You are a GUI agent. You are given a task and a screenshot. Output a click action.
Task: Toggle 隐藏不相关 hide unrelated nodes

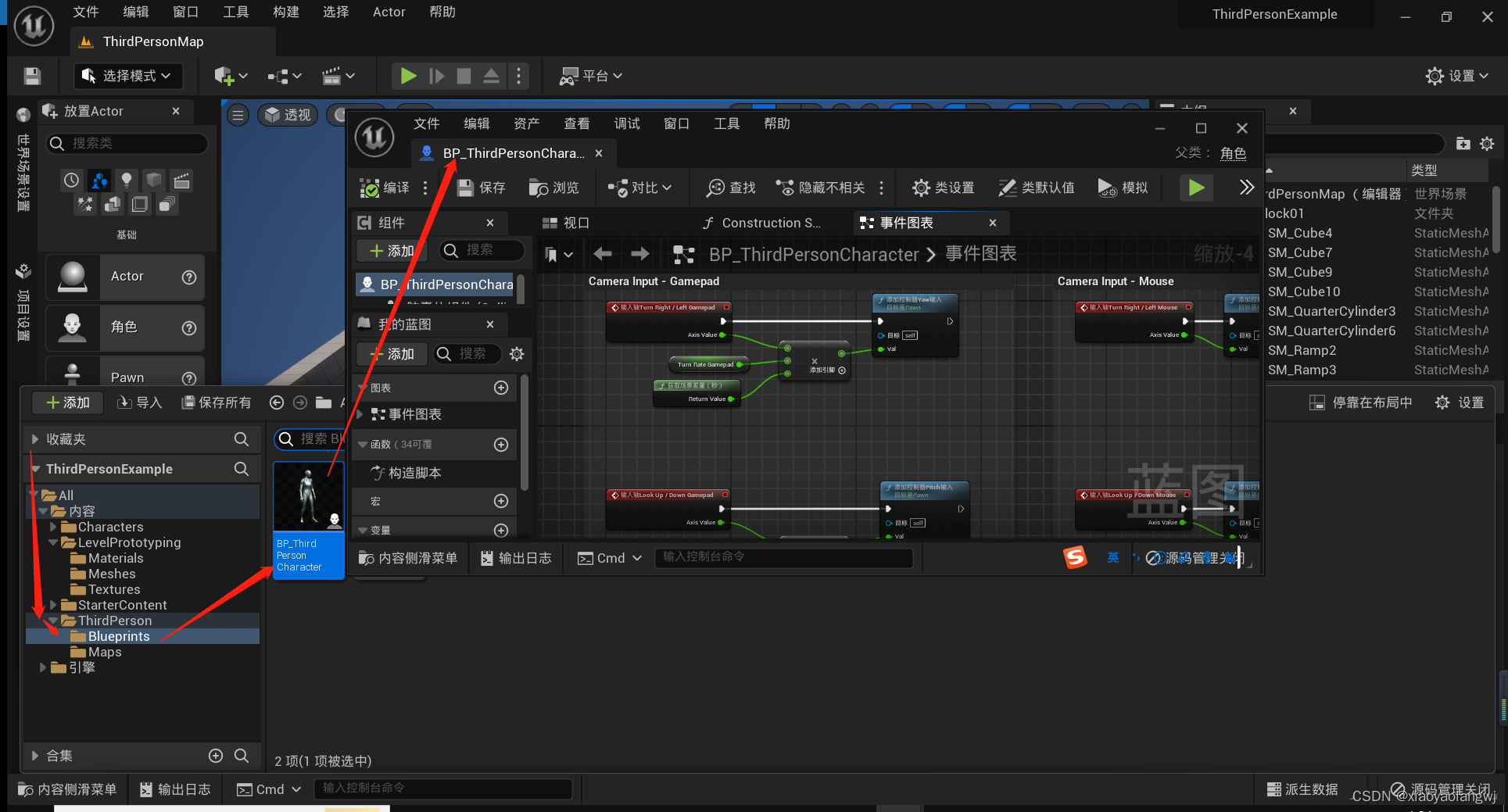click(x=820, y=188)
